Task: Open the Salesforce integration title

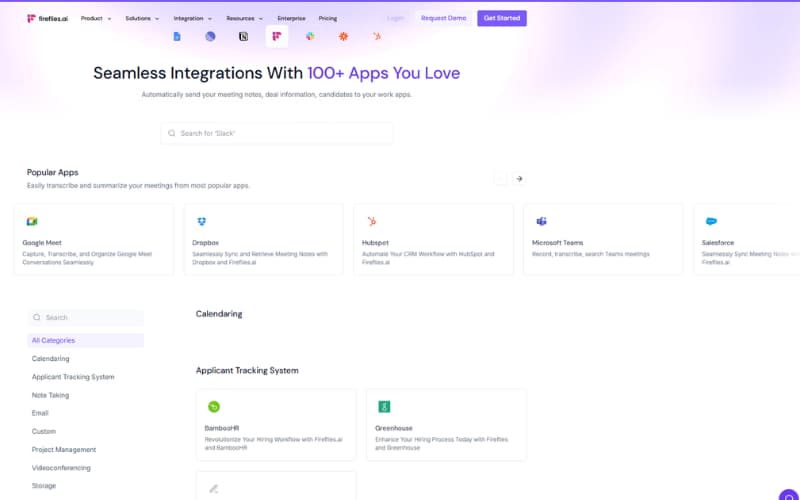Action: point(718,243)
